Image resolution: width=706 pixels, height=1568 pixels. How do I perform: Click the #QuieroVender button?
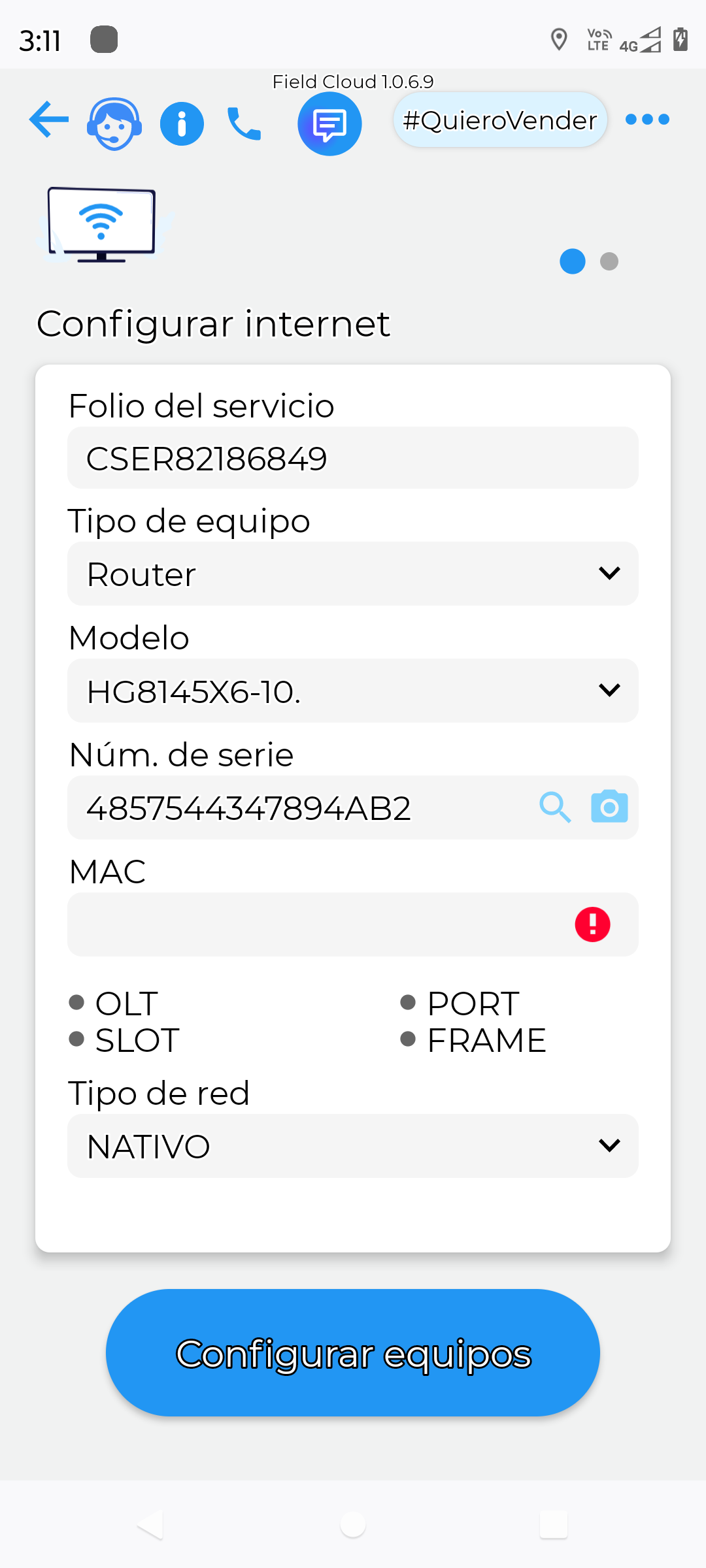pos(500,120)
